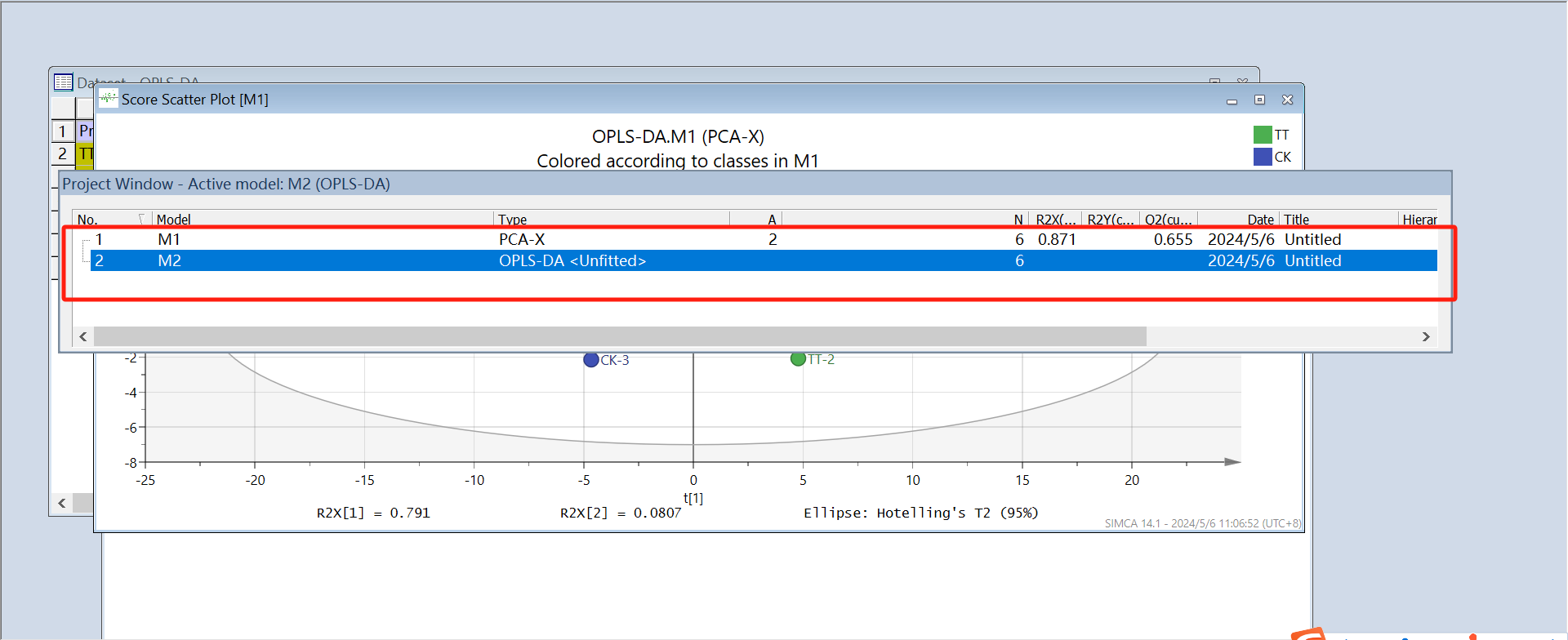
Task: Minimize the Score Scatter Plot window
Action: click(x=1232, y=100)
